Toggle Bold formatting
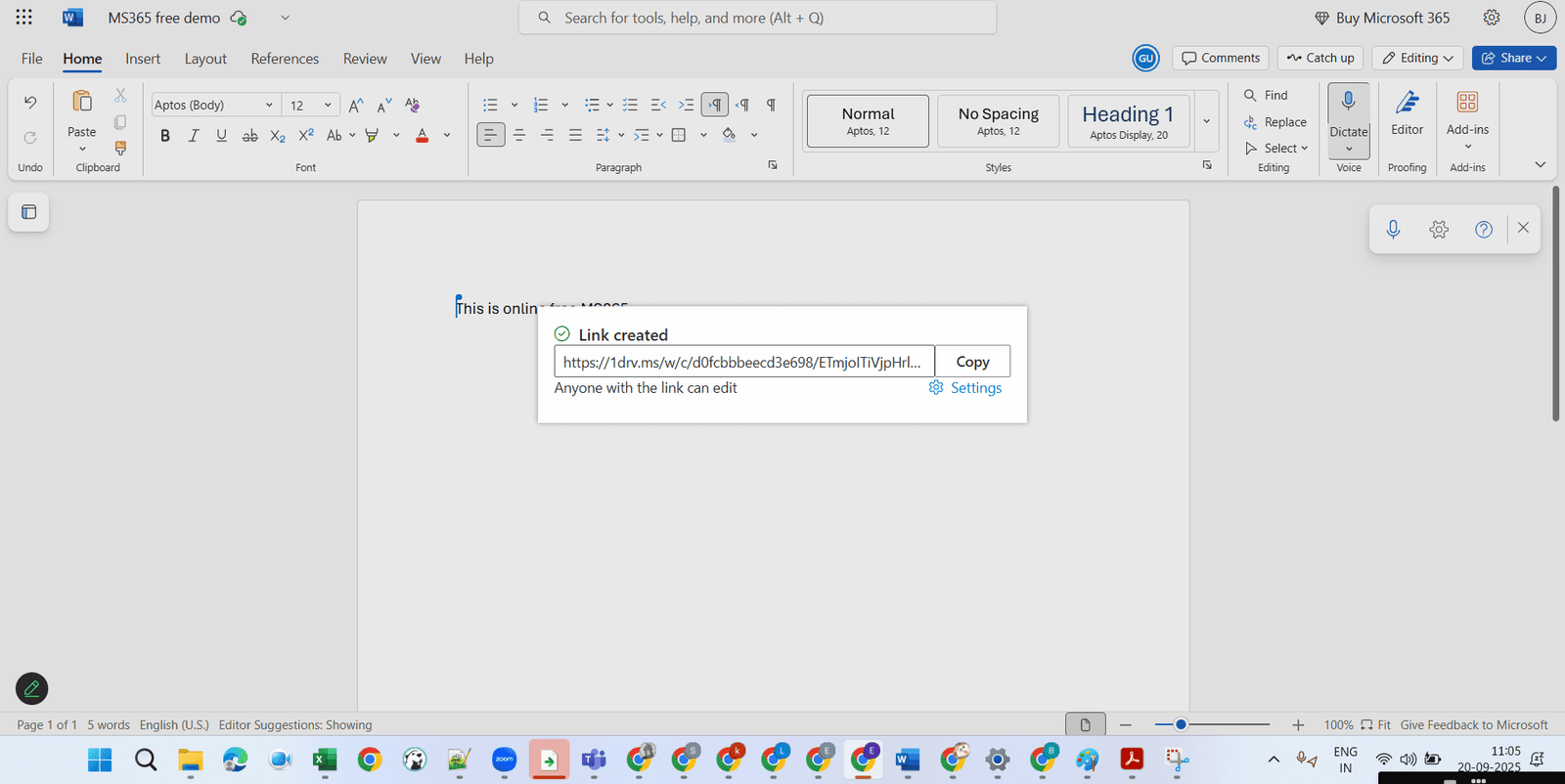The width and height of the screenshot is (1565, 784). tap(164, 136)
